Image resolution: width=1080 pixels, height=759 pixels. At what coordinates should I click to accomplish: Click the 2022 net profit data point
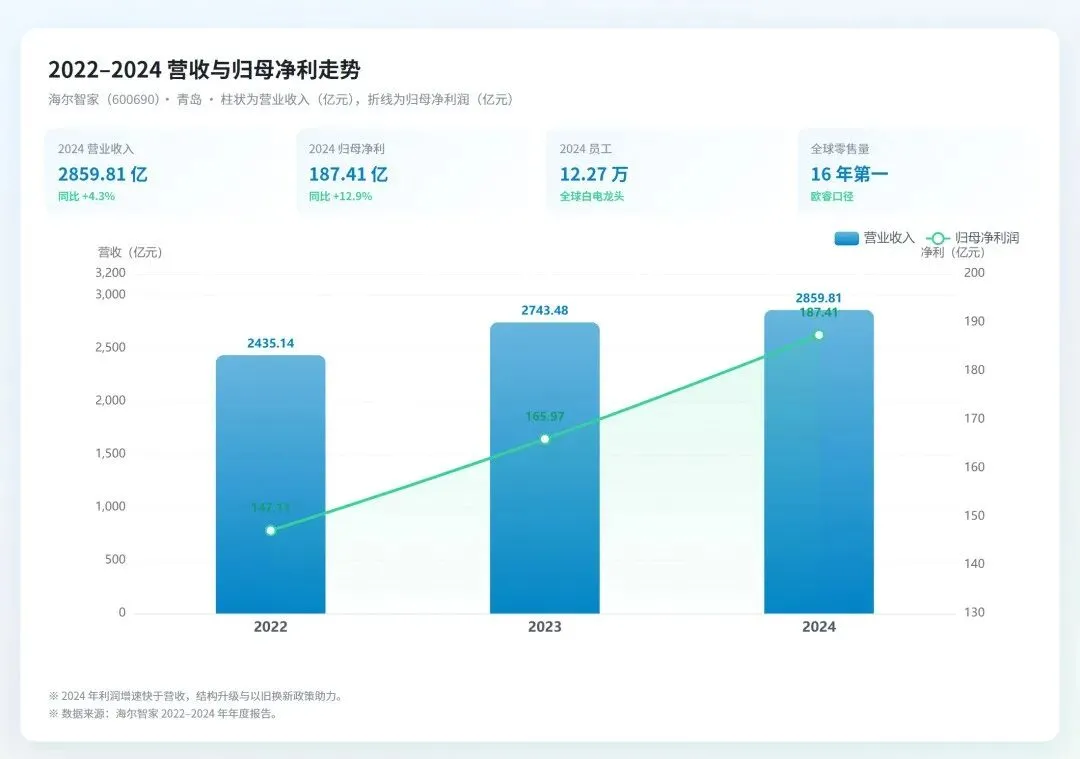click(x=271, y=530)
